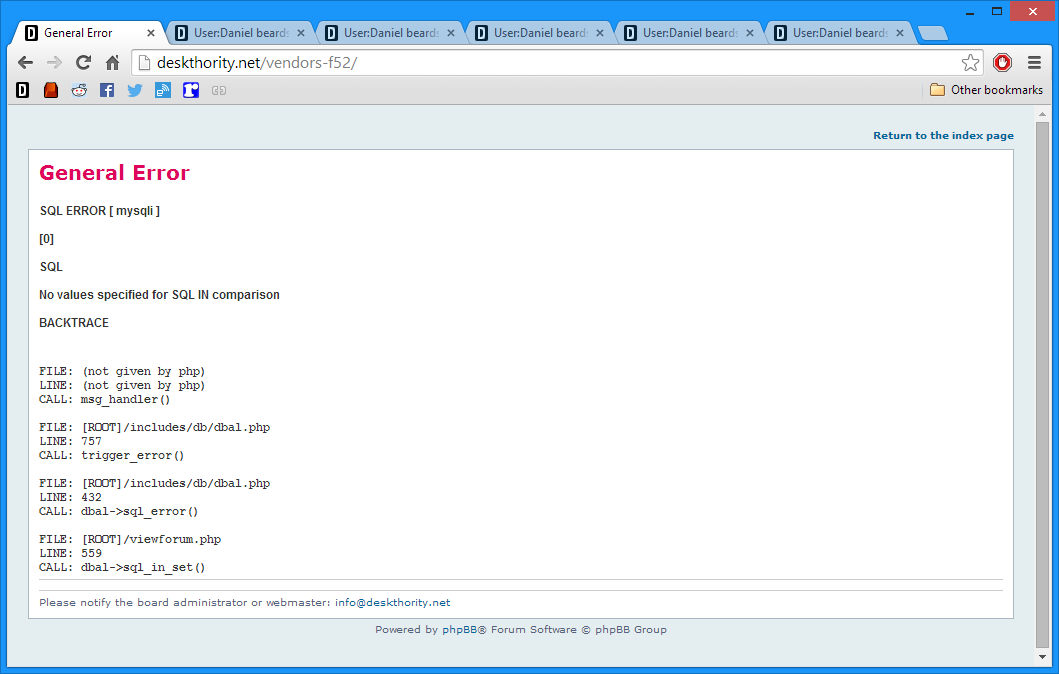Screen dimensions: 1059x674
Task: Open the Facebook bookmark icon
Action: tap(107, 90)
